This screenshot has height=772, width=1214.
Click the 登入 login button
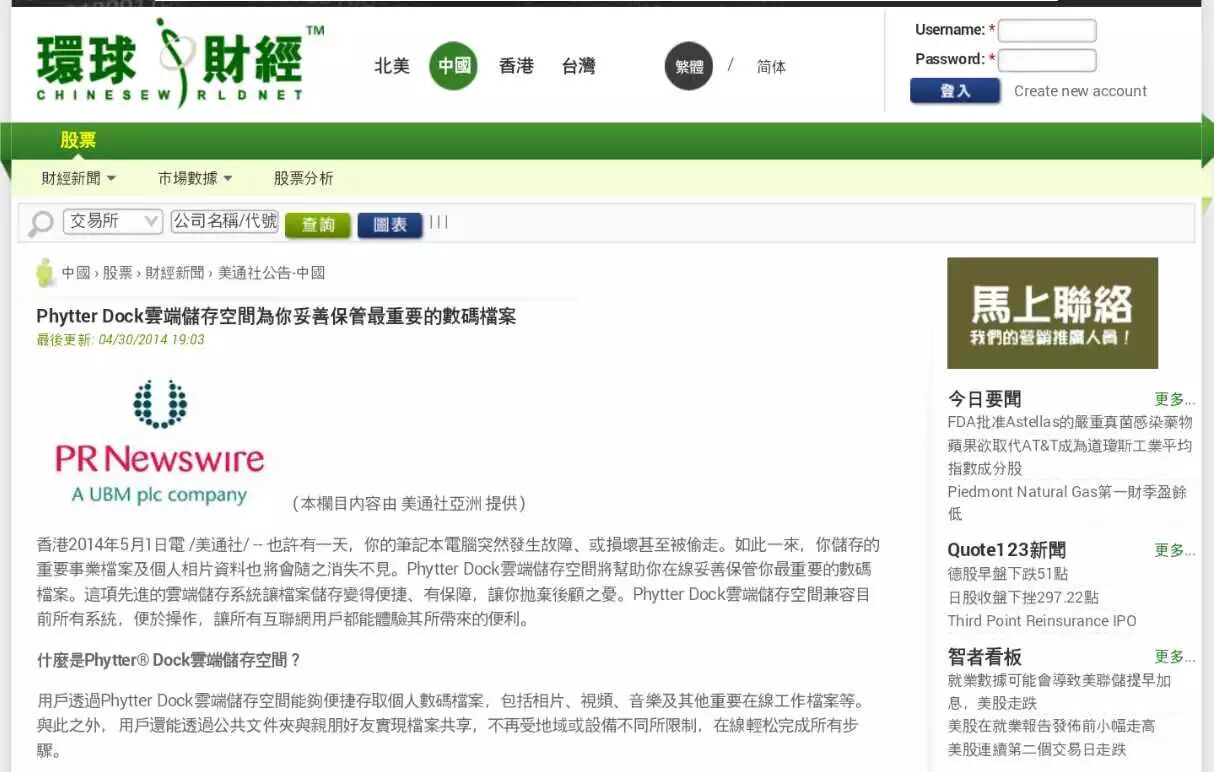tap(955, 91)
